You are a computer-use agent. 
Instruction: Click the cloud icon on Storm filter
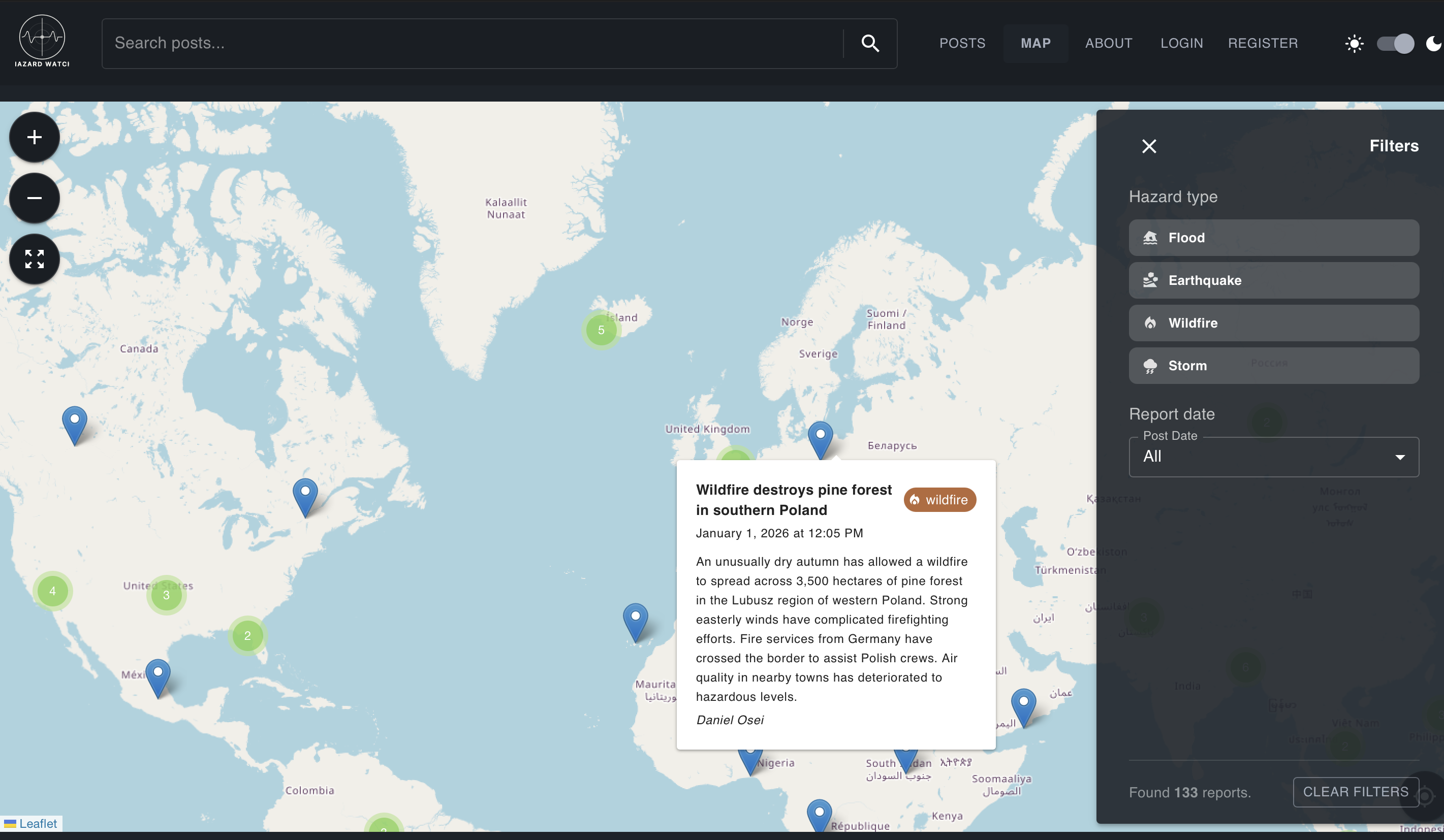point(1150,367)
